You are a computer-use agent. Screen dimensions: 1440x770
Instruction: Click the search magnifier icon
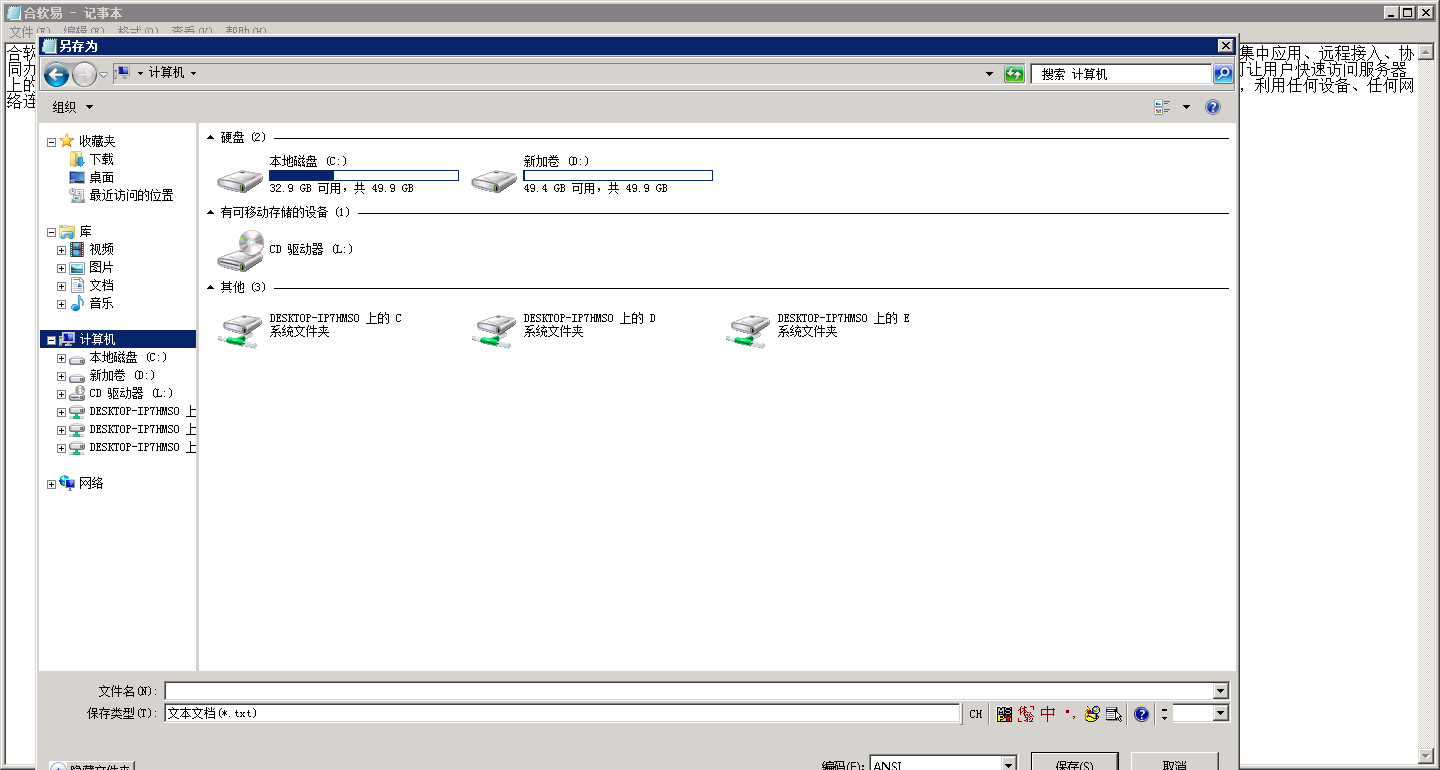pyautogui.click(x=1223, y=74)
